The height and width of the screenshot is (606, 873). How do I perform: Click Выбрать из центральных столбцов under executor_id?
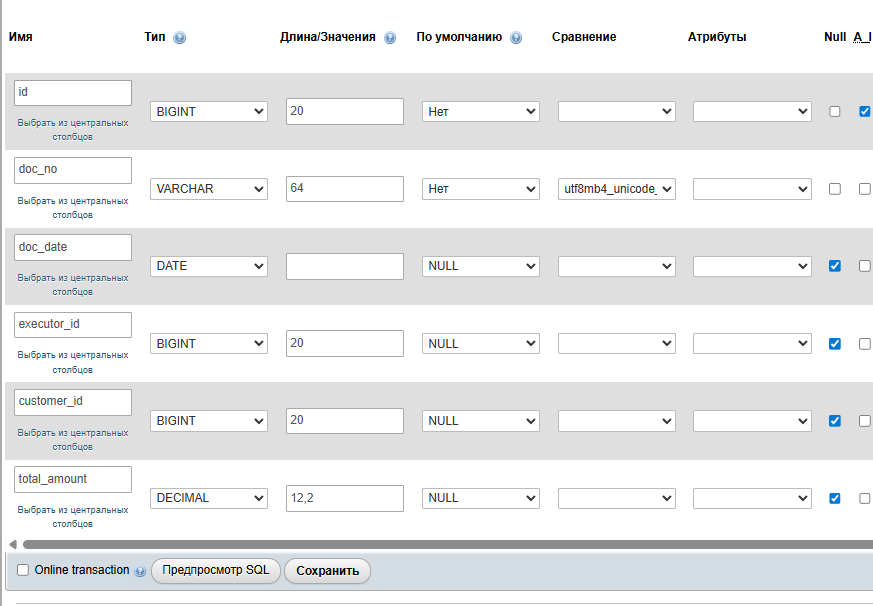click(73, 361)
